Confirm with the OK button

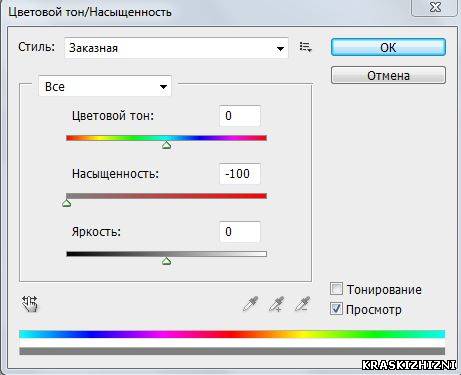point(388,47)
